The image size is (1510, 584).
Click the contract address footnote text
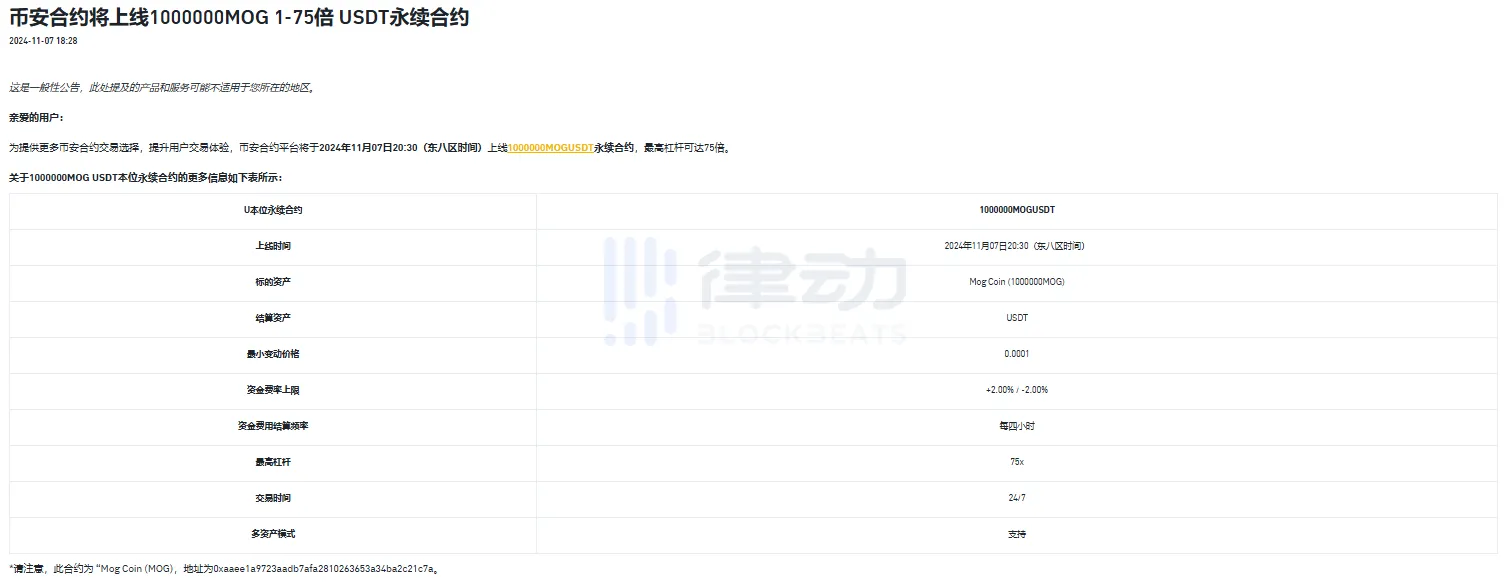click(x=225, y=569)
